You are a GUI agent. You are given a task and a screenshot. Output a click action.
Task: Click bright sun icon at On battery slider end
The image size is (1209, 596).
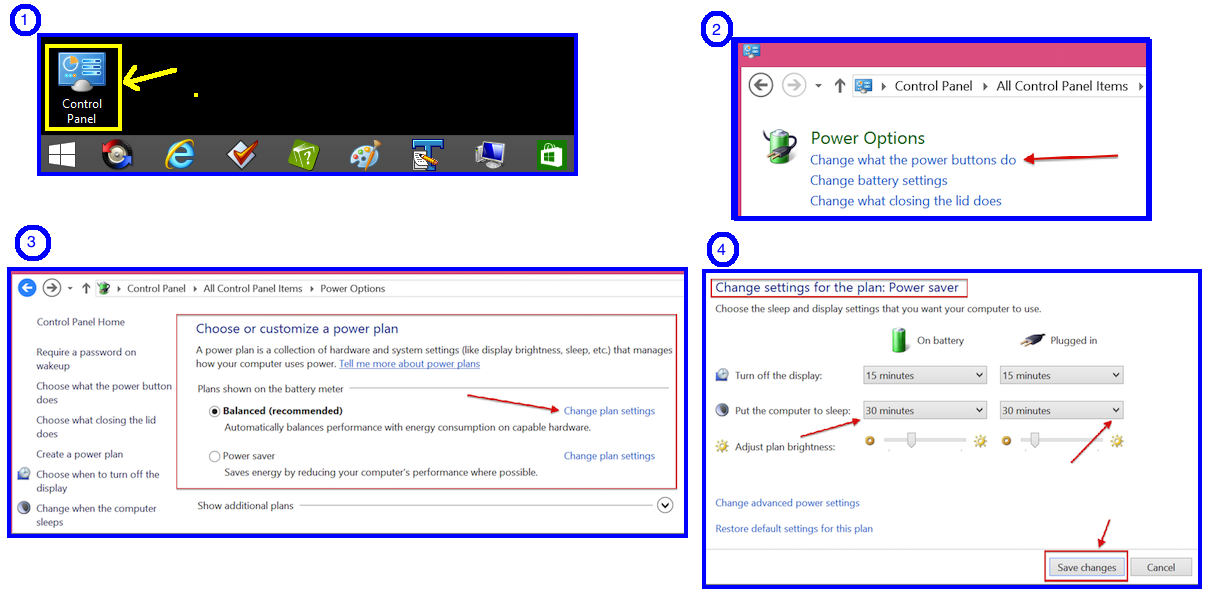980,441
